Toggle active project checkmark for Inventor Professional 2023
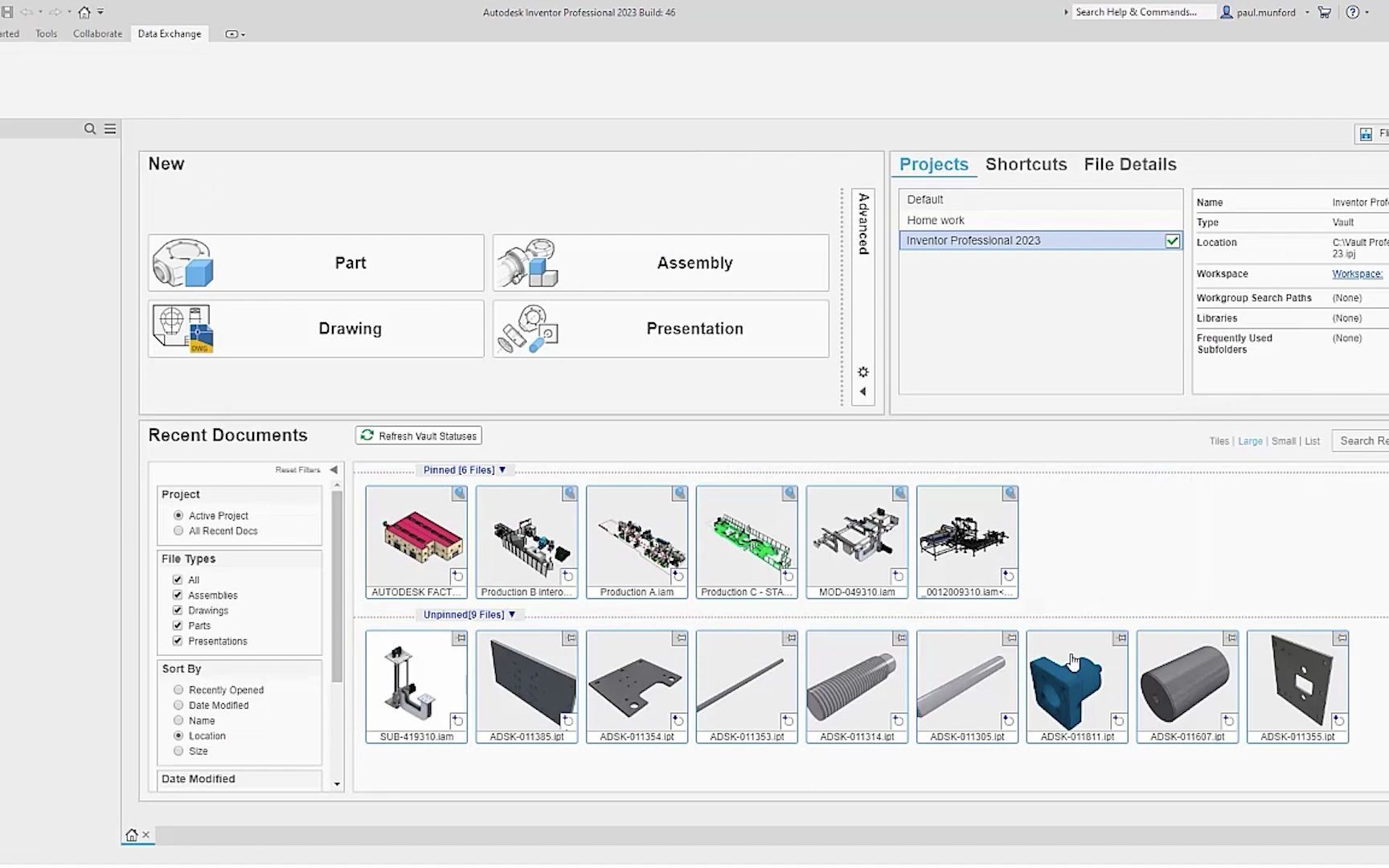This screenshot has height=868, width=1389. click(x=1173, y=240)
